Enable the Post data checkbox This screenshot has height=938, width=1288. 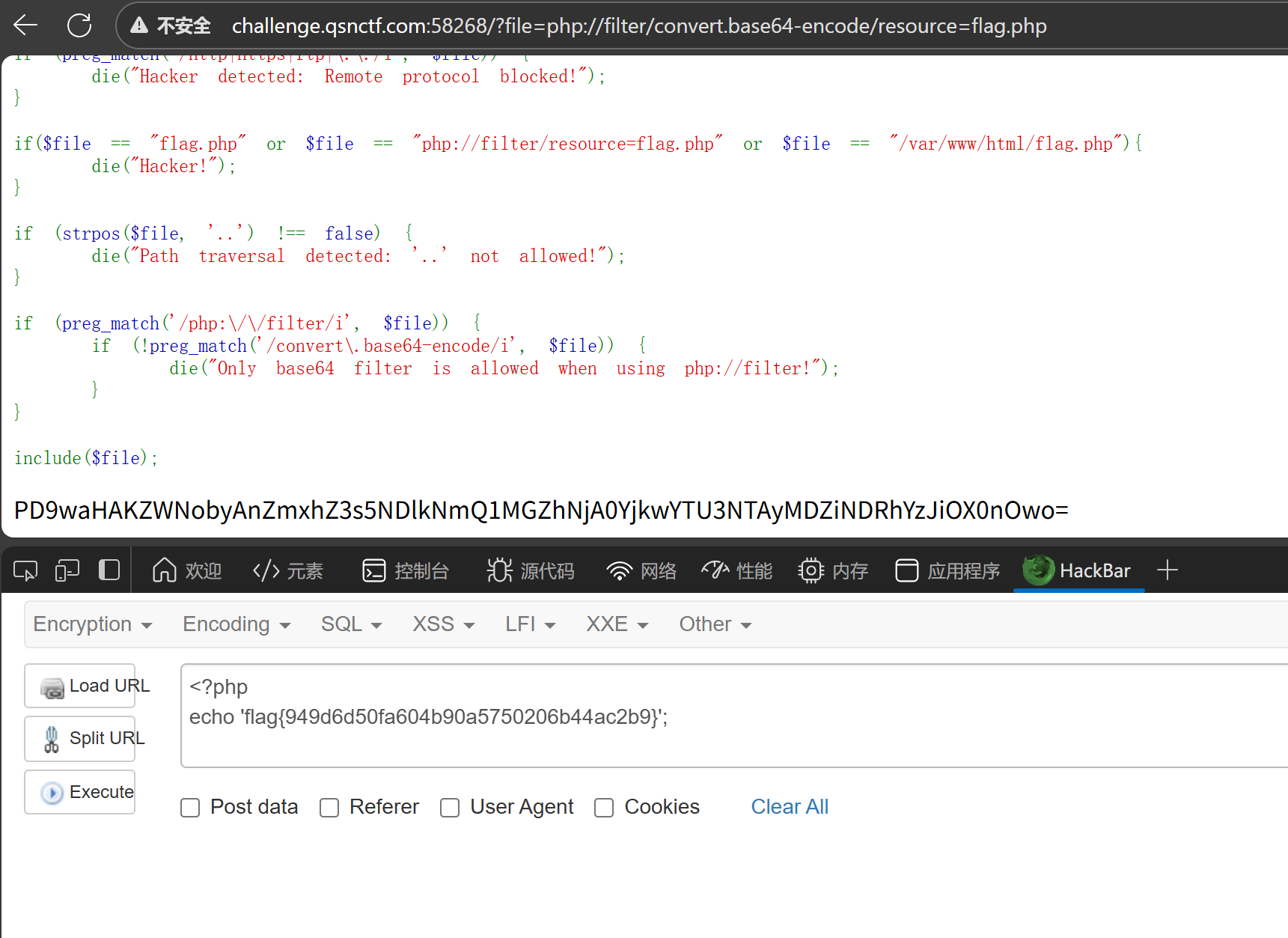coord(190,808)
